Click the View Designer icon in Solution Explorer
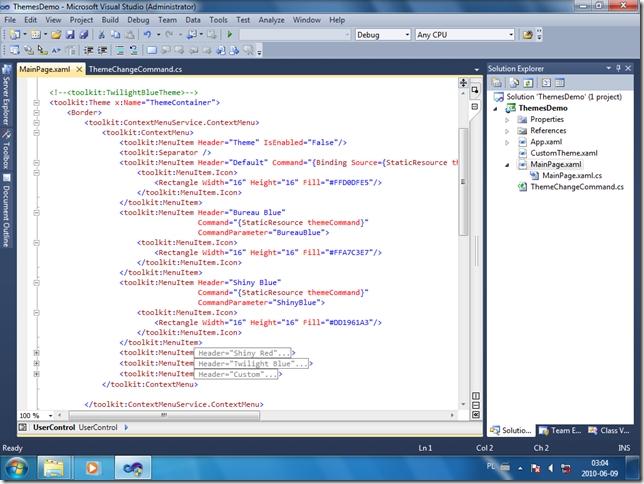644x484 pixels. tap(560, 83)
